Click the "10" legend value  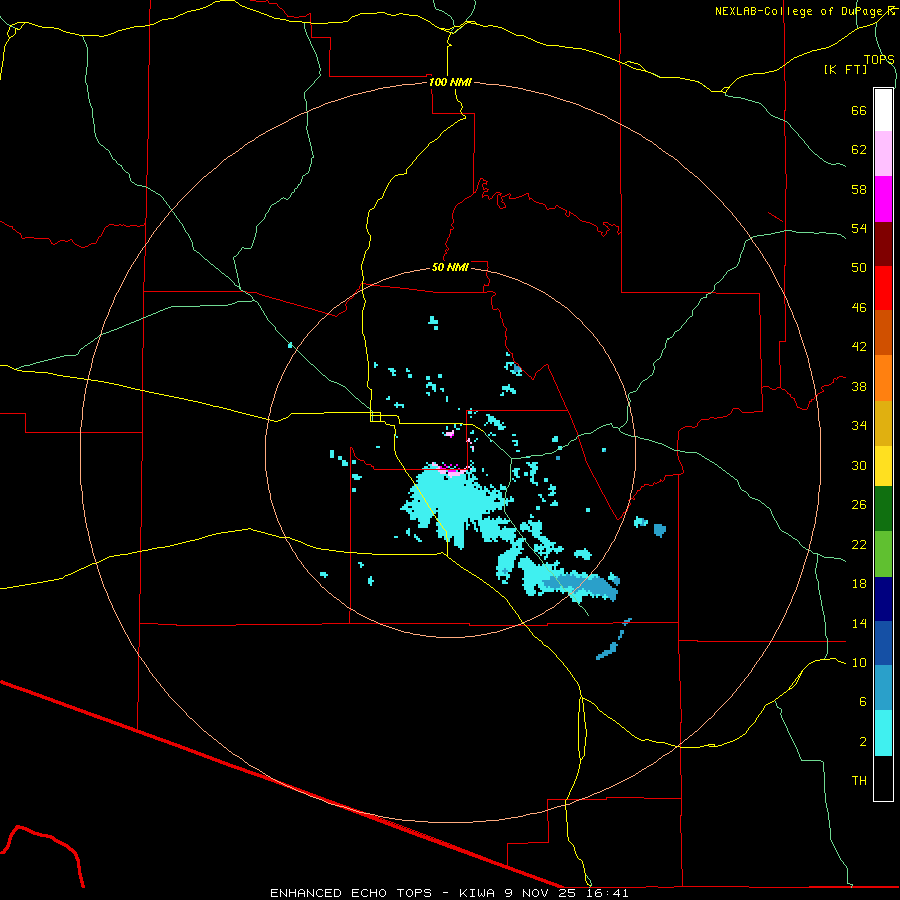point(859,662)
